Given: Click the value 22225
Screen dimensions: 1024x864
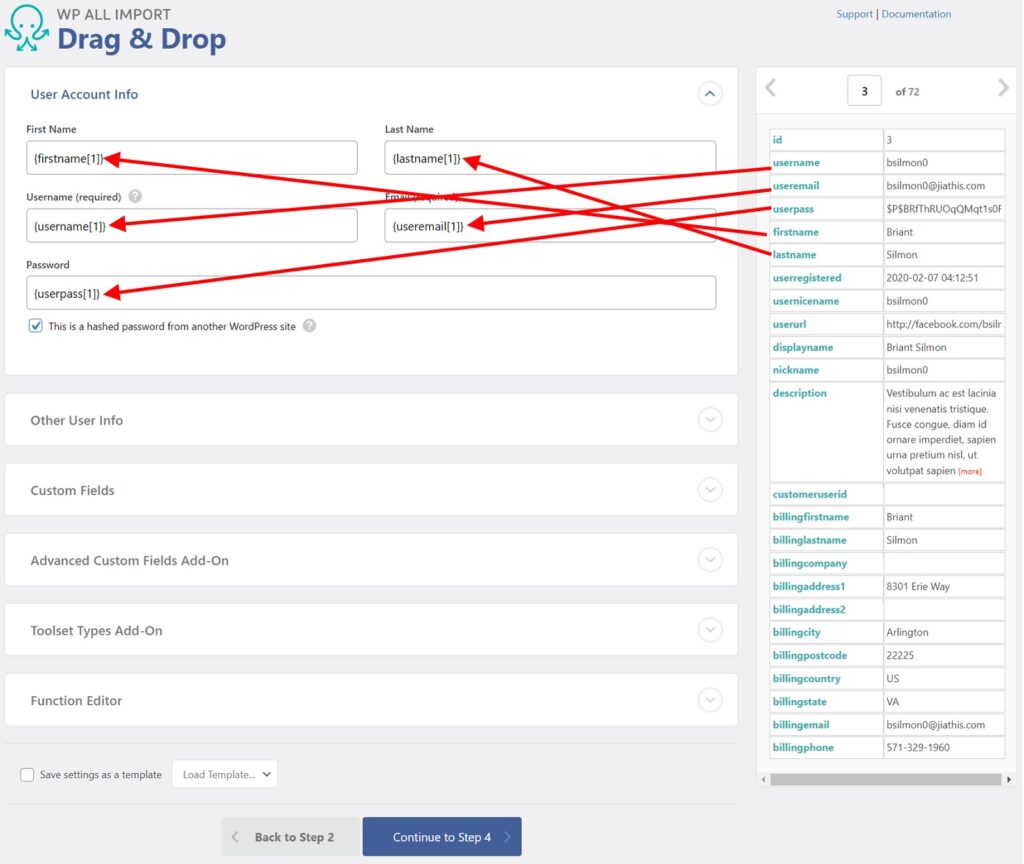Looking at the screenshot, I should (900, 655).
